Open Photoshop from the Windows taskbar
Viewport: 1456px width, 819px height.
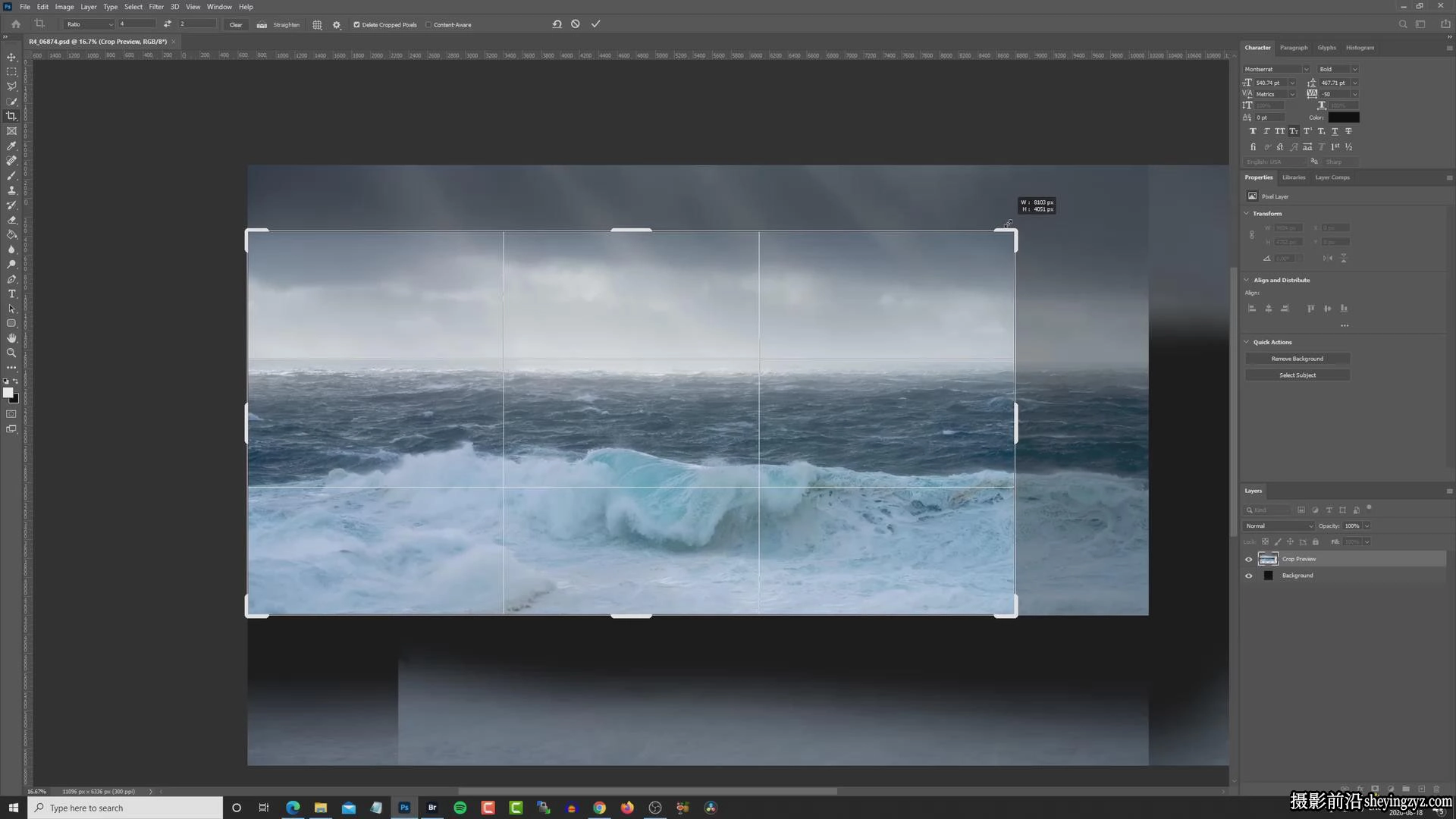point(404,808)
